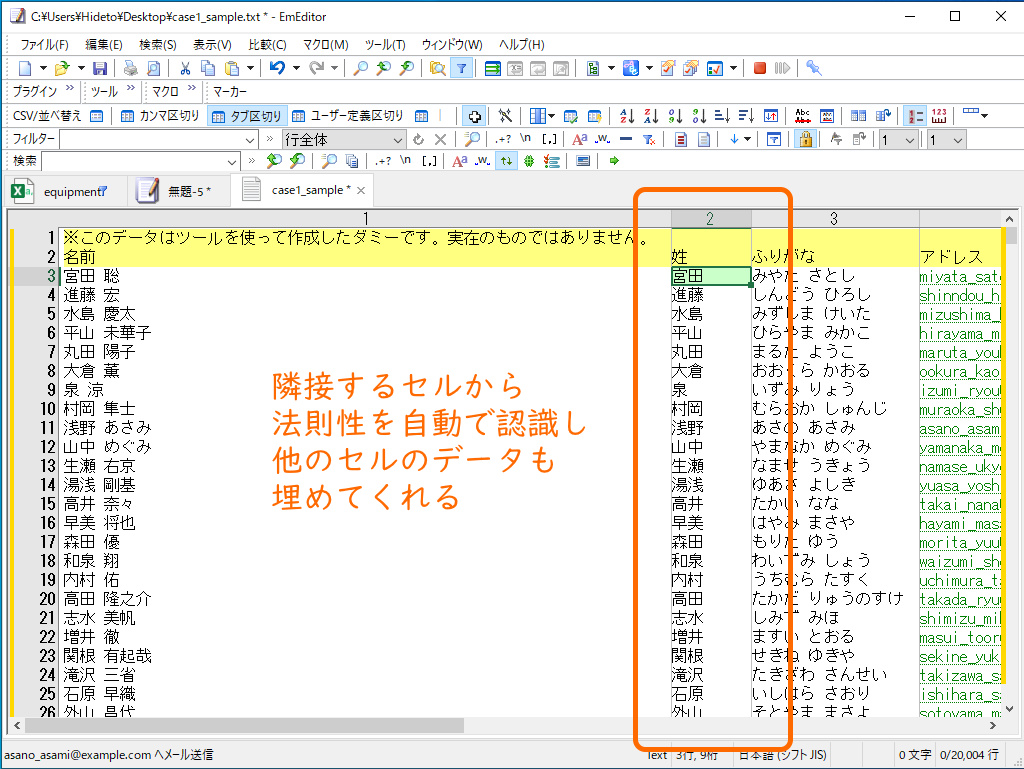
Task: Click the Clear filter funnel icon with red x
Action: (648, 140)
